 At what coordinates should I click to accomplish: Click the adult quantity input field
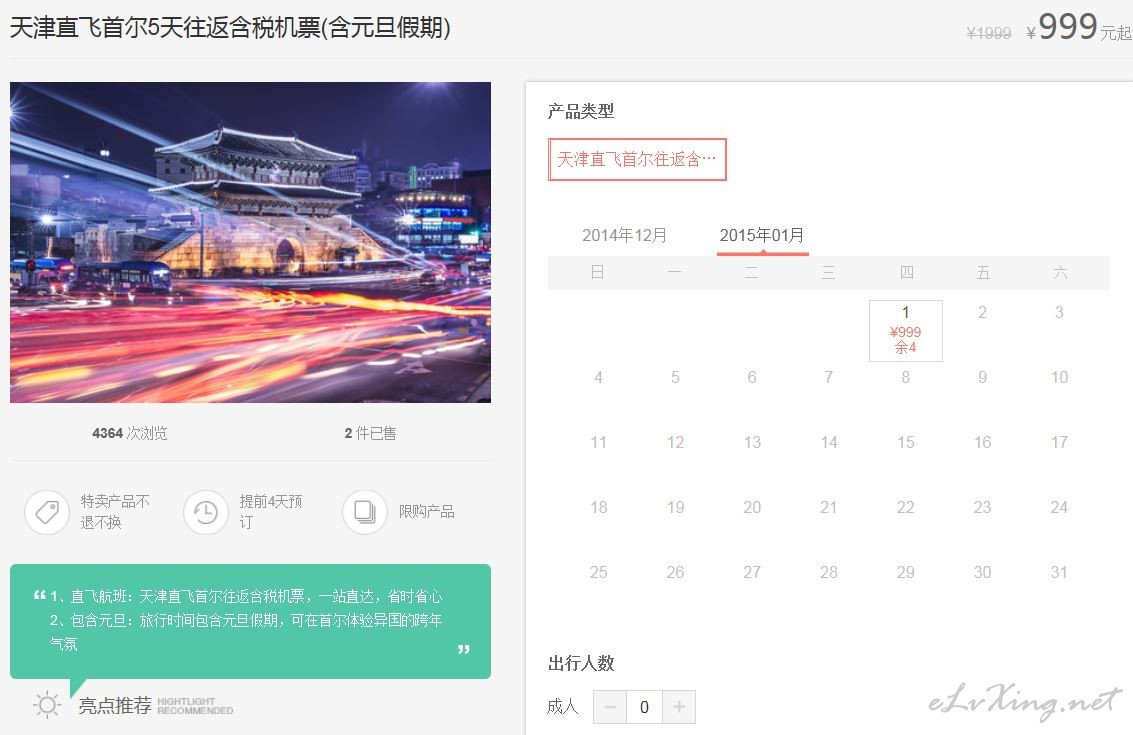click(645, 707)
